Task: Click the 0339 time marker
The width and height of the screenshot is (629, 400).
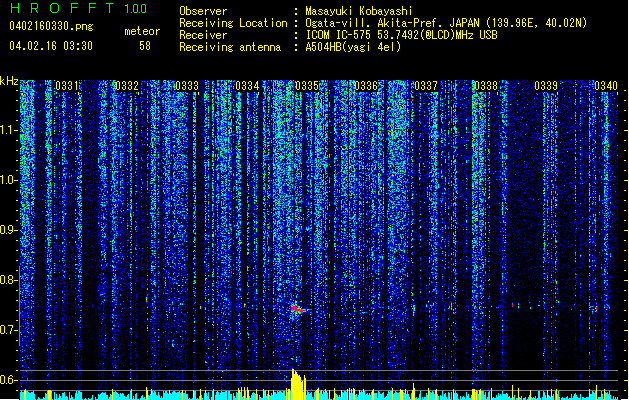Action: 546,86
